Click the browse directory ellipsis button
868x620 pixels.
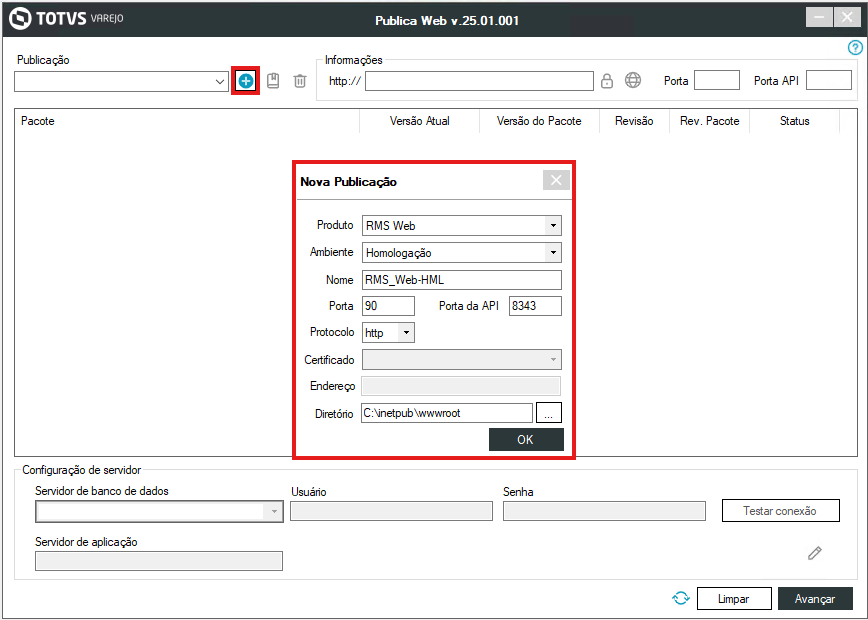coord(549,413)
